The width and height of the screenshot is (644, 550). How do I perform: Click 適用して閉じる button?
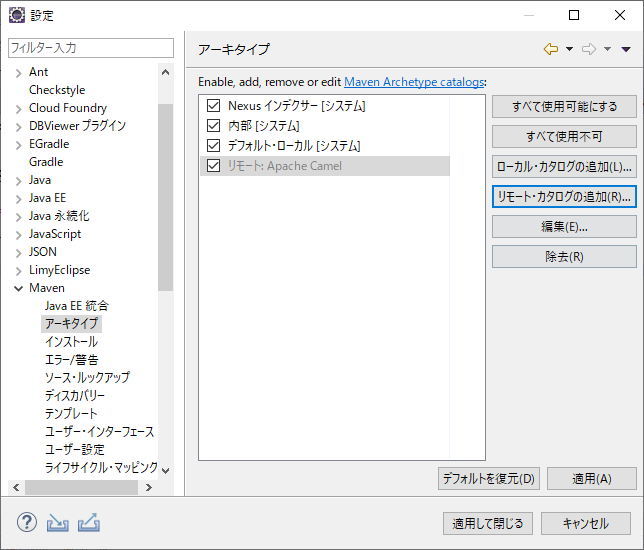tap(488, 523)
